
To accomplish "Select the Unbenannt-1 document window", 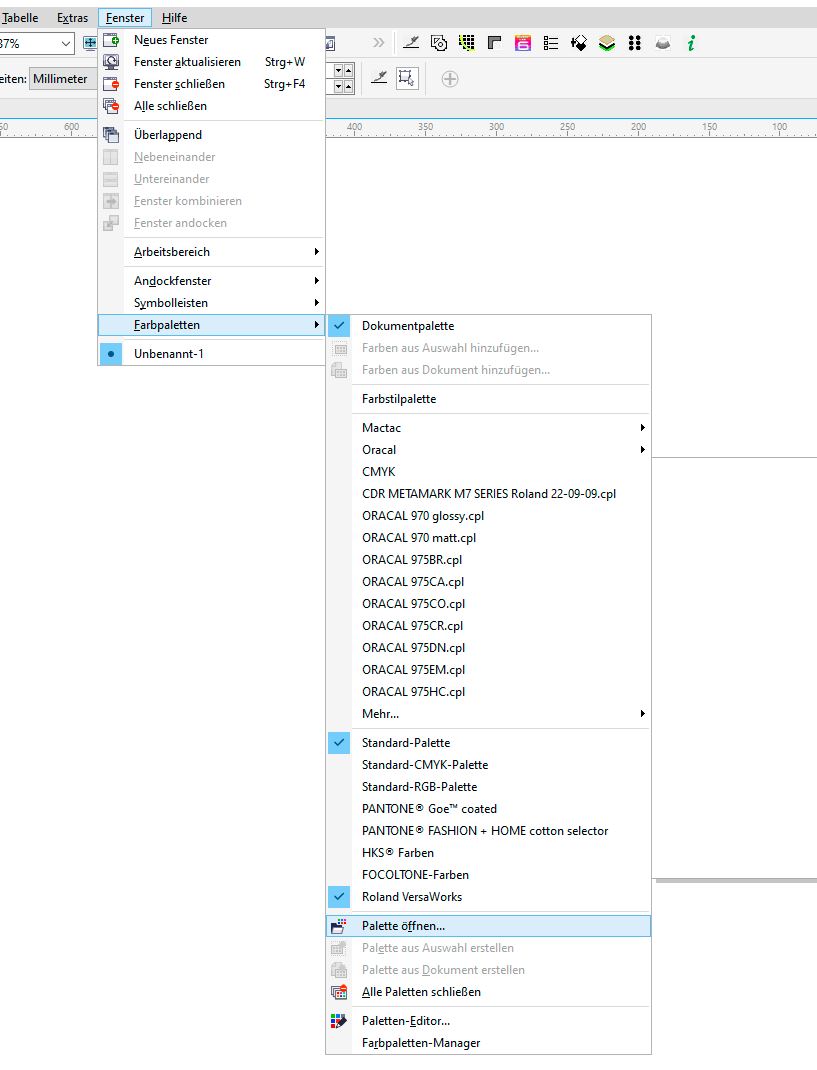I will 168,354.
